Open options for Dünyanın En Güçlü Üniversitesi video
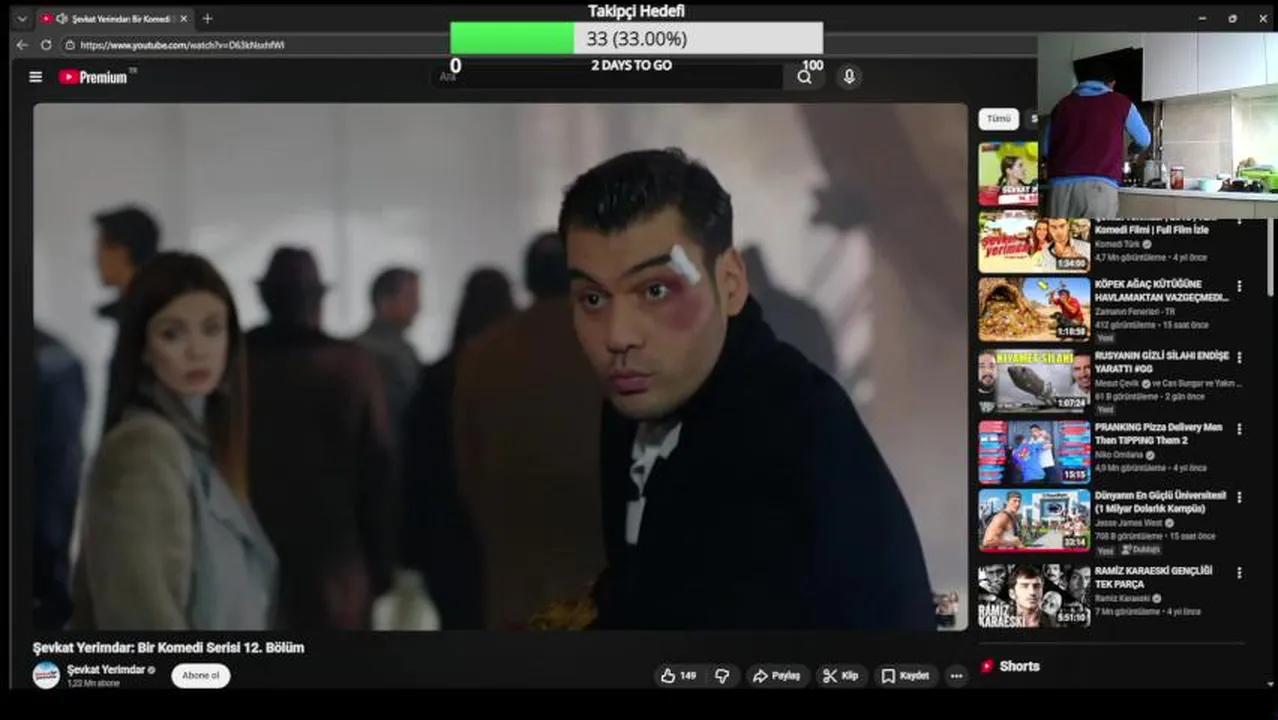 1239,497
